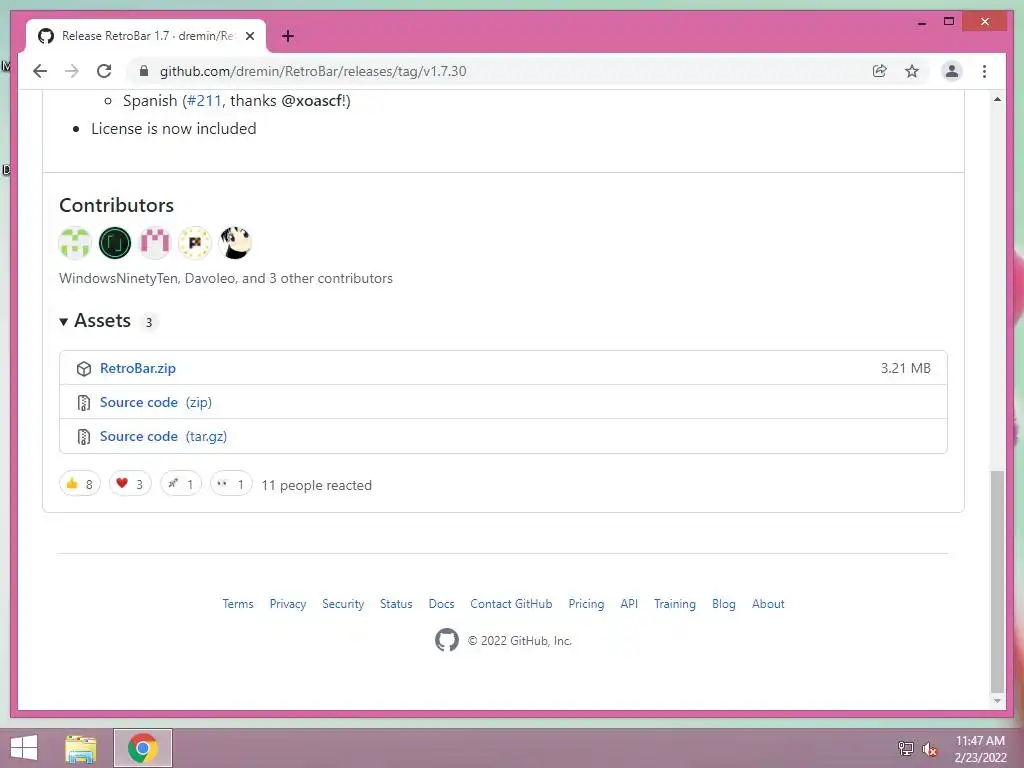Open the taskbar clock showing 11:47 AM

980,749
